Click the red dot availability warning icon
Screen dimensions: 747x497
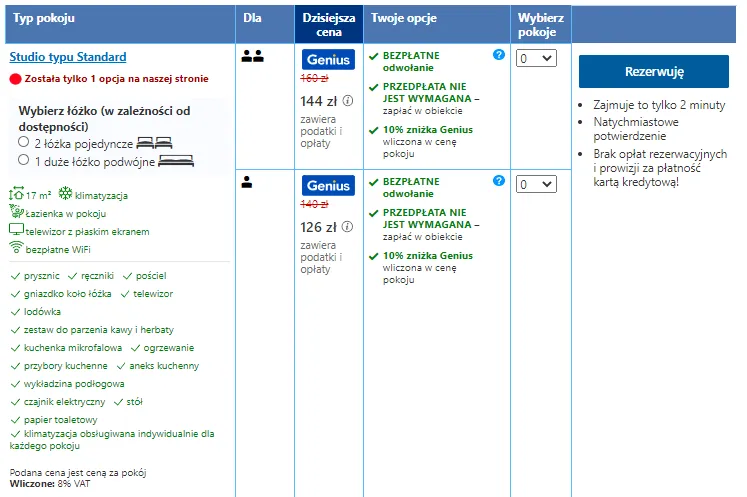point(15,79)
